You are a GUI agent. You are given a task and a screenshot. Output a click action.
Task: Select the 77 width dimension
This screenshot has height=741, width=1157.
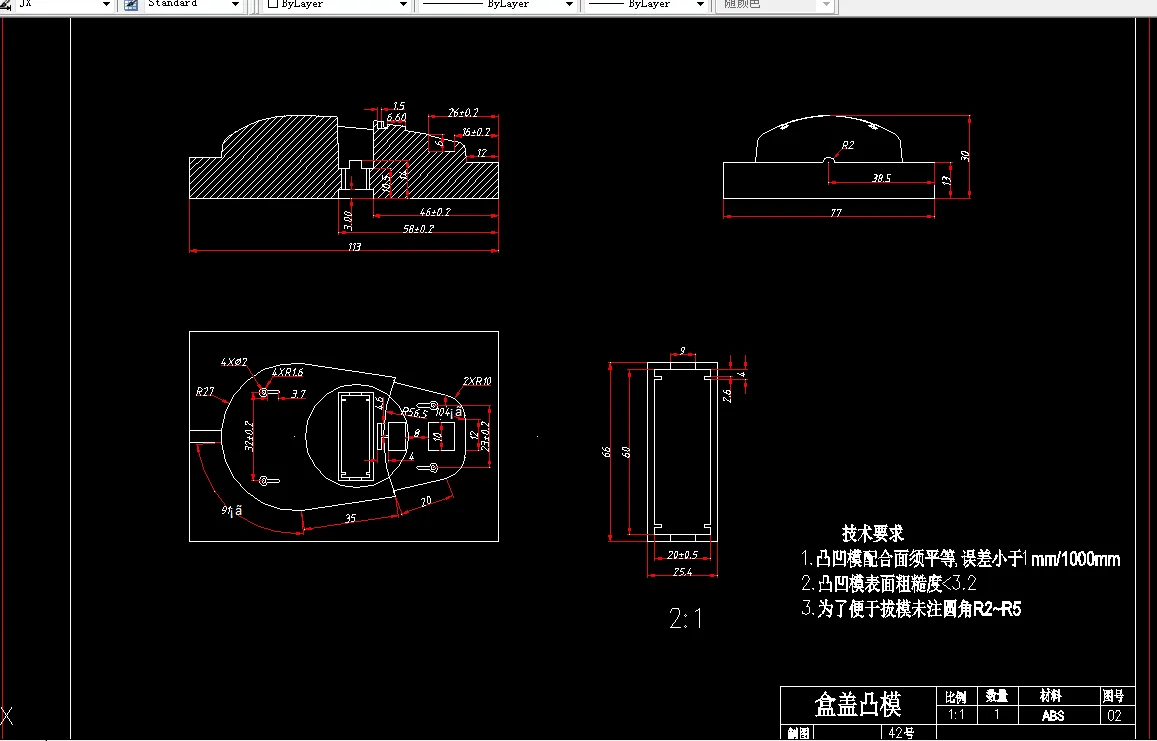(x=835, y=213)
